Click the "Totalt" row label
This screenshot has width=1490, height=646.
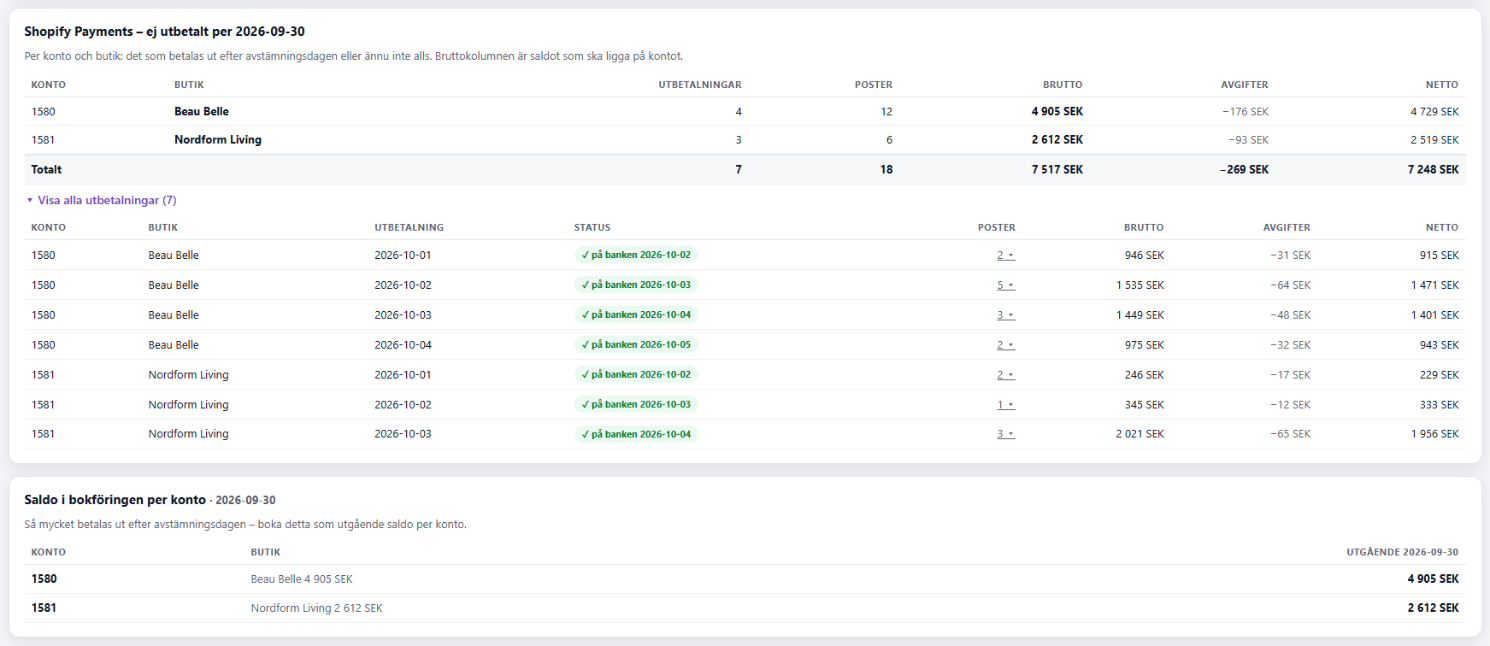point(46,170)
